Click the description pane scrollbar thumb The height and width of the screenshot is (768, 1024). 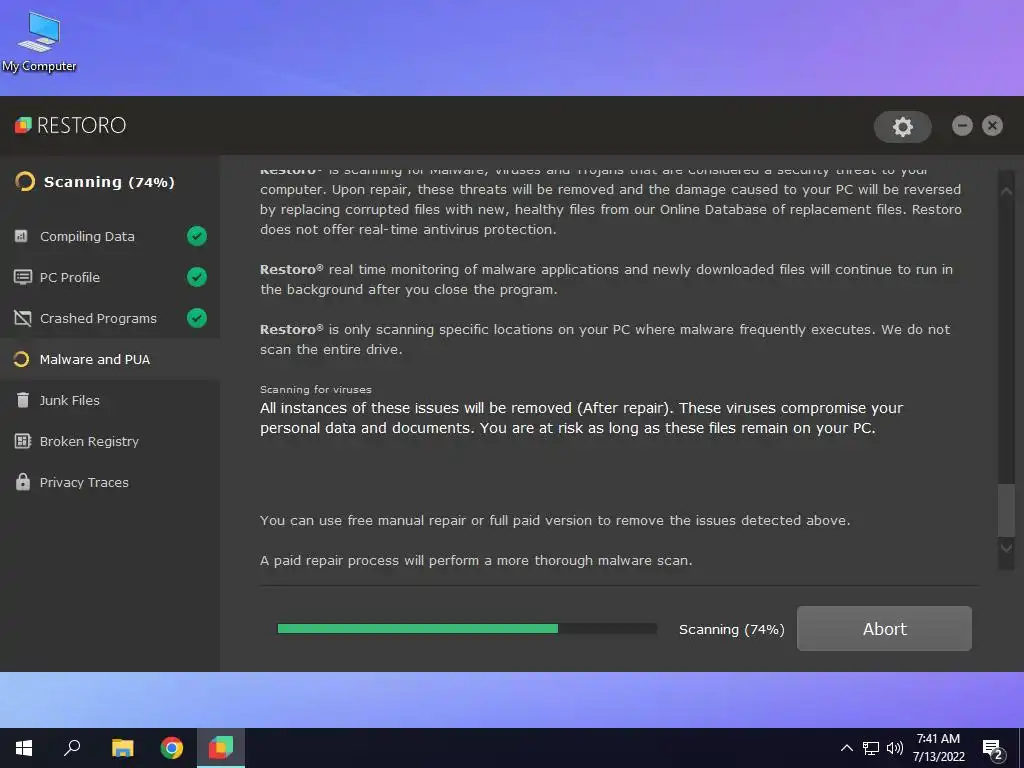[x=1006, y=510]
